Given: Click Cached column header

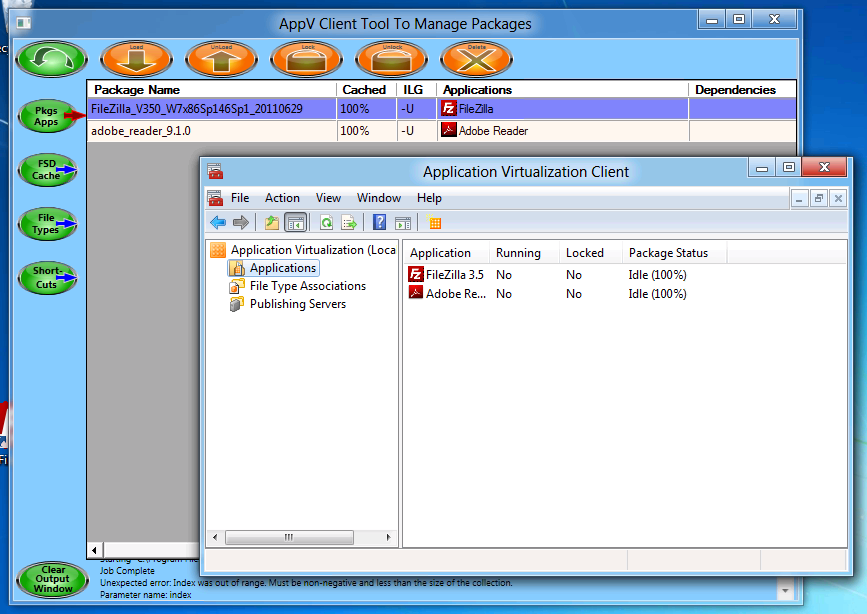Looking at the screenshot, I should click(366, 90).
